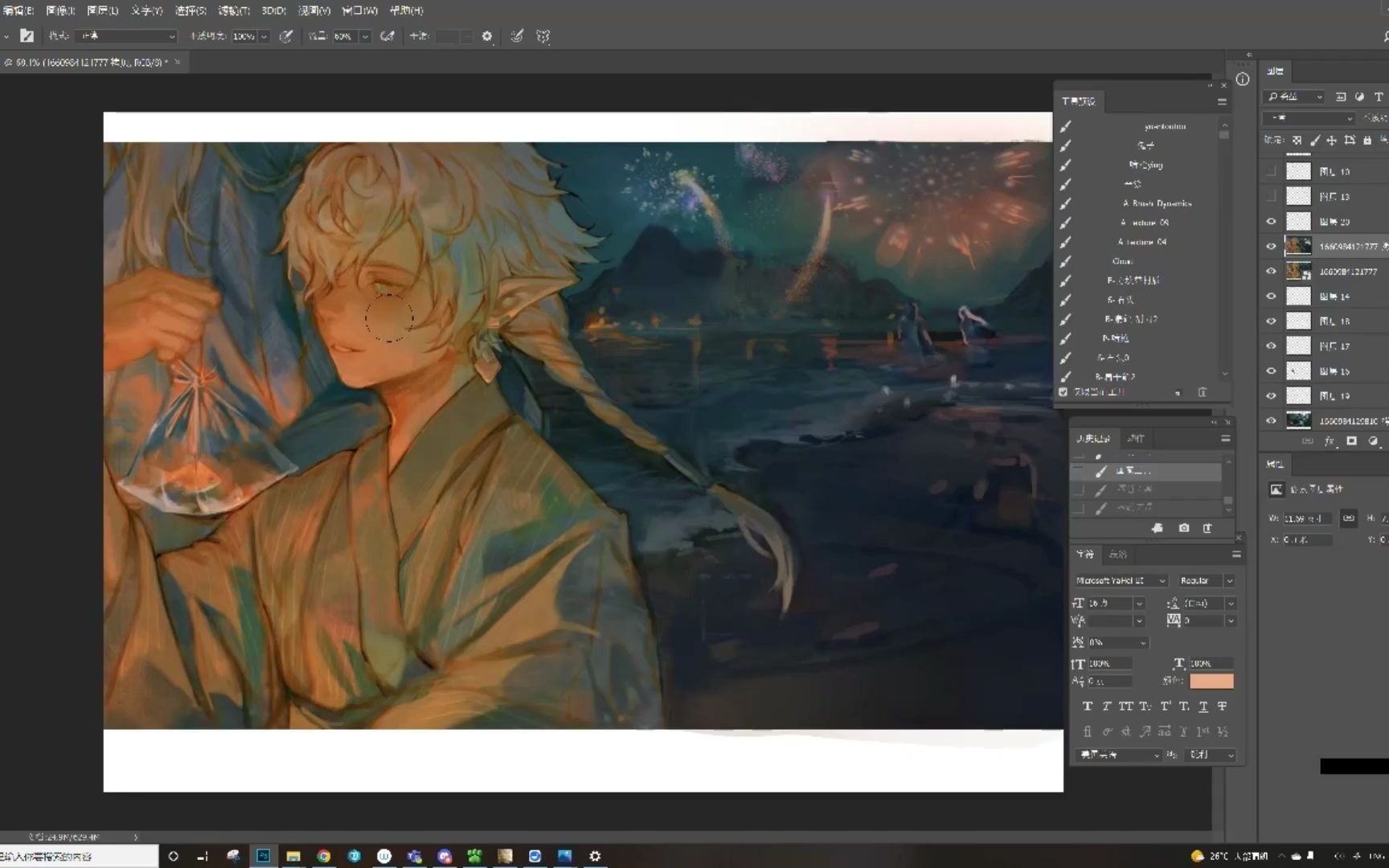Image resolution: width=1389 pixels, height=868 pixels.
Task: Delete current state trash icon in History panel
Action: pos(1207,528)
